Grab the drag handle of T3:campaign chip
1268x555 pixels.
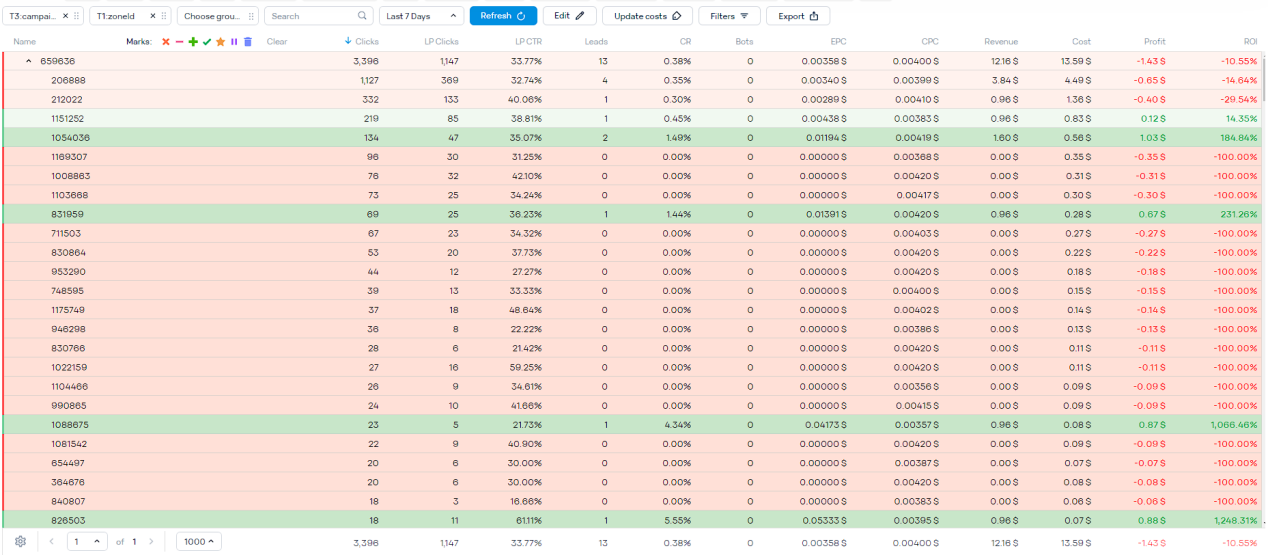coord(77,16)
